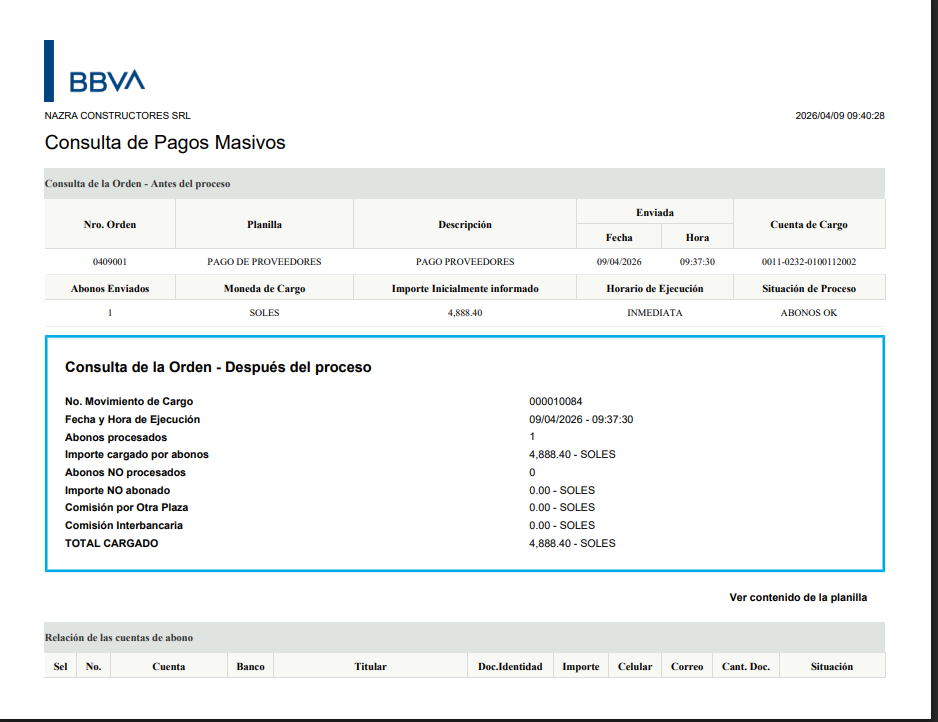
Task: Click the Nro. Orden header cell
Action: point(110,224)
